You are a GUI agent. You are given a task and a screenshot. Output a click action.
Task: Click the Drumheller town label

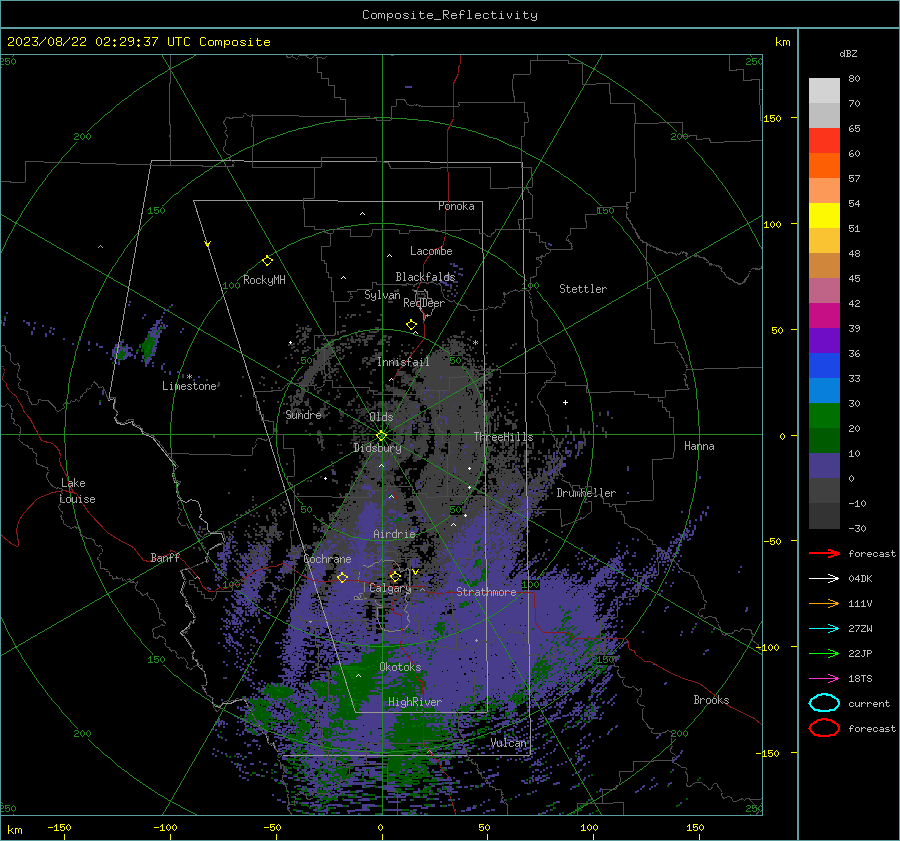(586, 493)
